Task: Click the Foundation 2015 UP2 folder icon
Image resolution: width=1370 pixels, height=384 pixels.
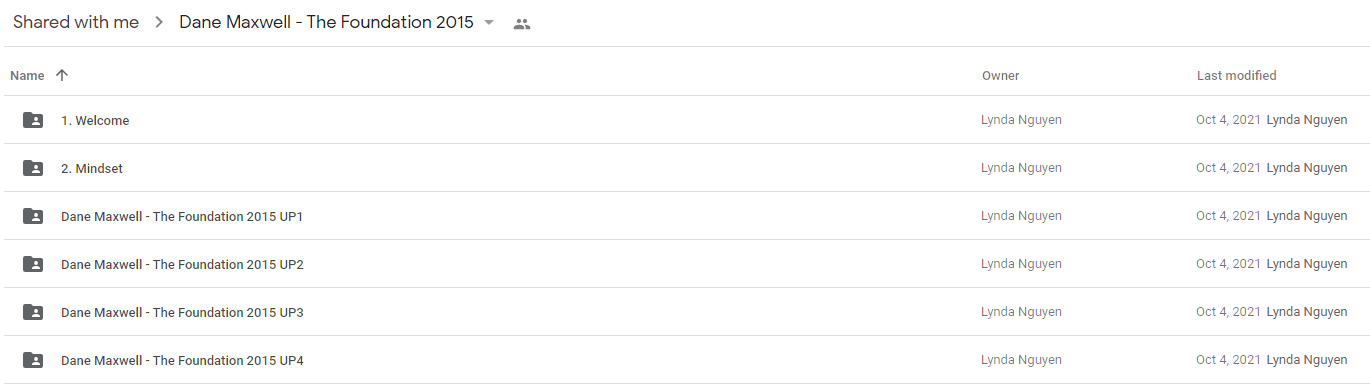Action: tap(33, 264)
